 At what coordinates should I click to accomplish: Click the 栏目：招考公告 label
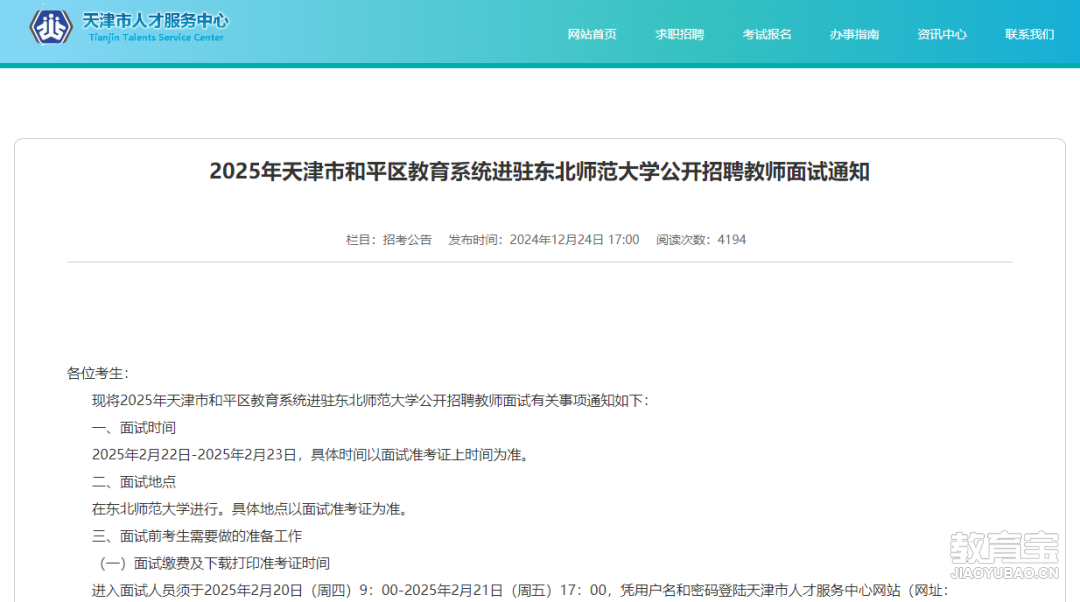(388, 240)
